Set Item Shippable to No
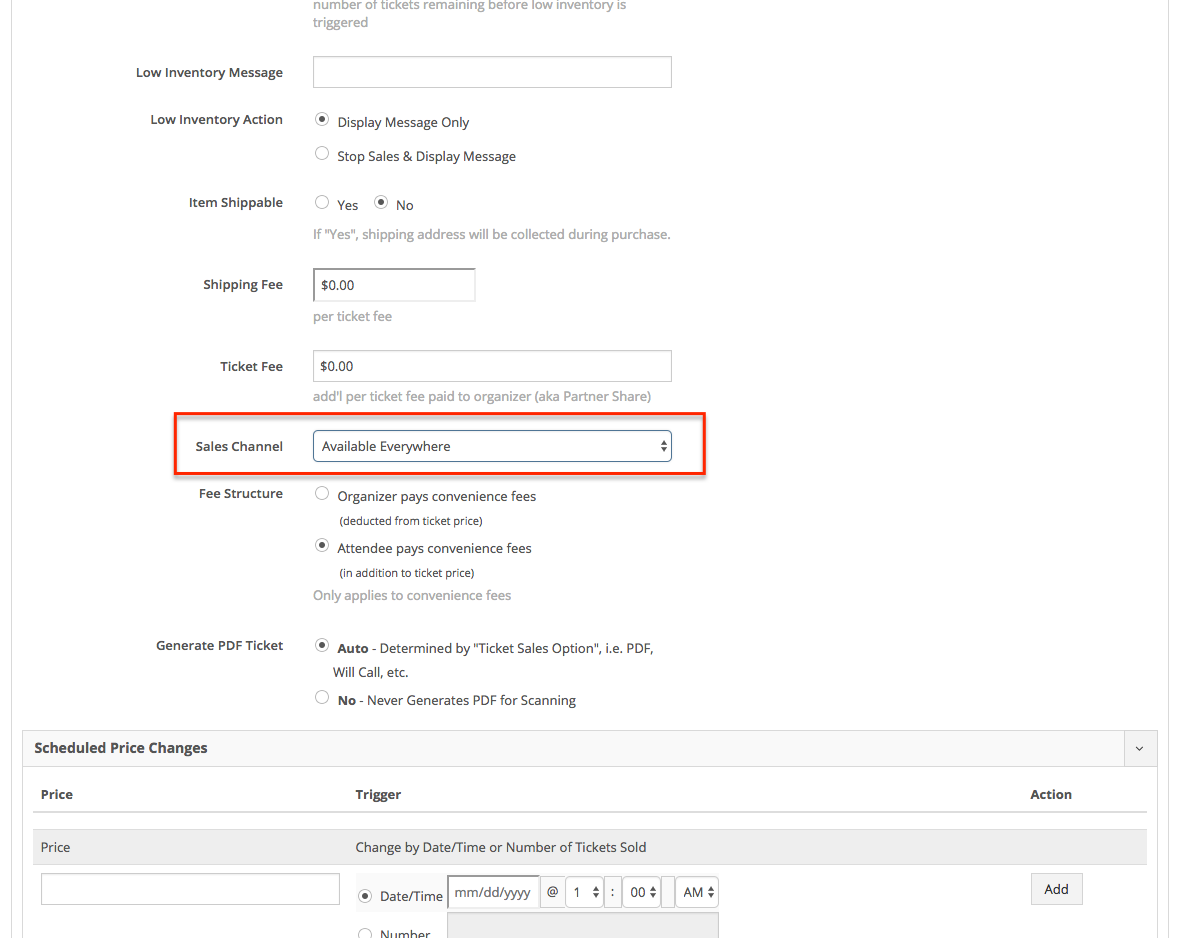 tap(381, 202)
